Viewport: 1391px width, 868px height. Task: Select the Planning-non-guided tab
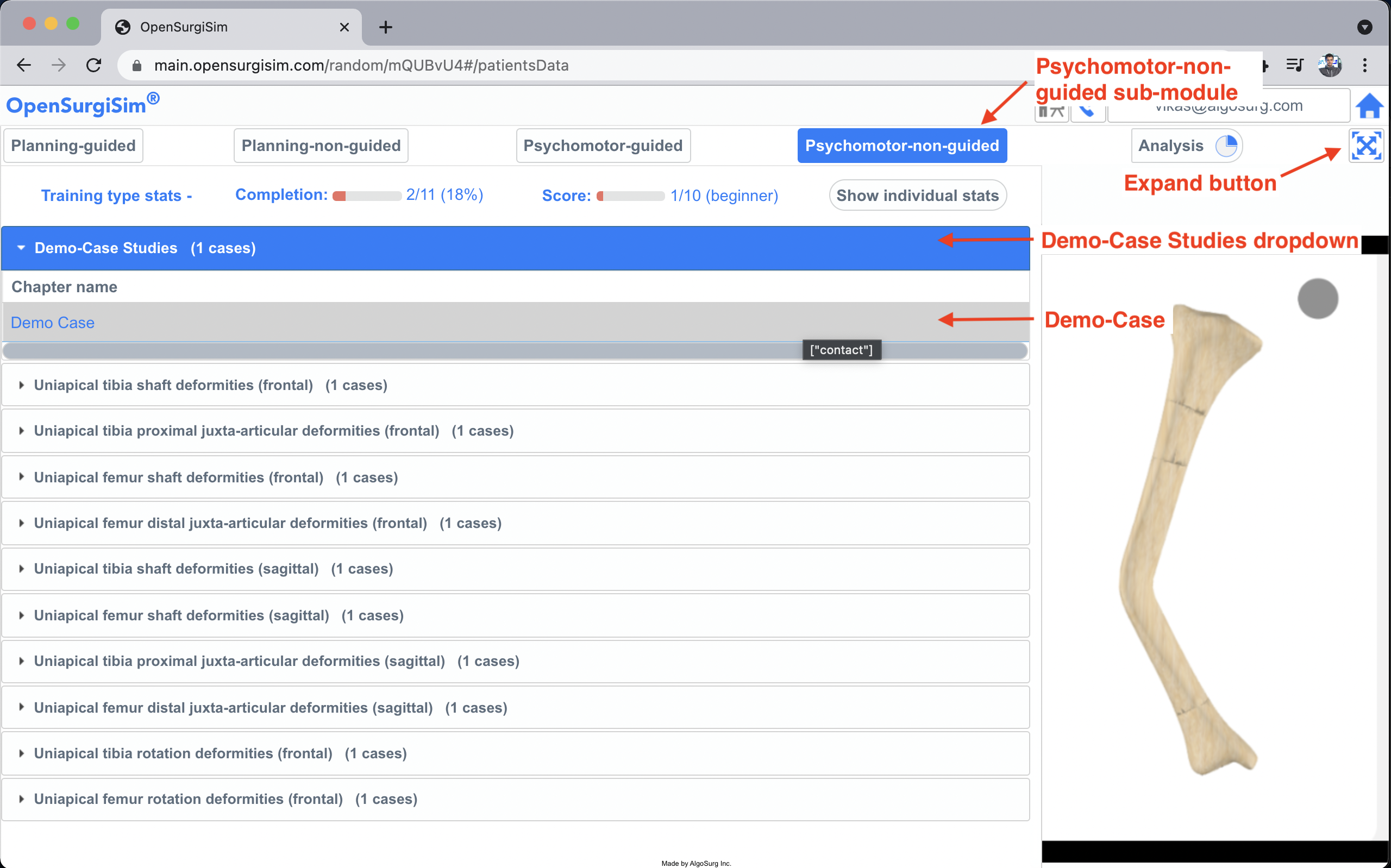[x=321, y=146]
